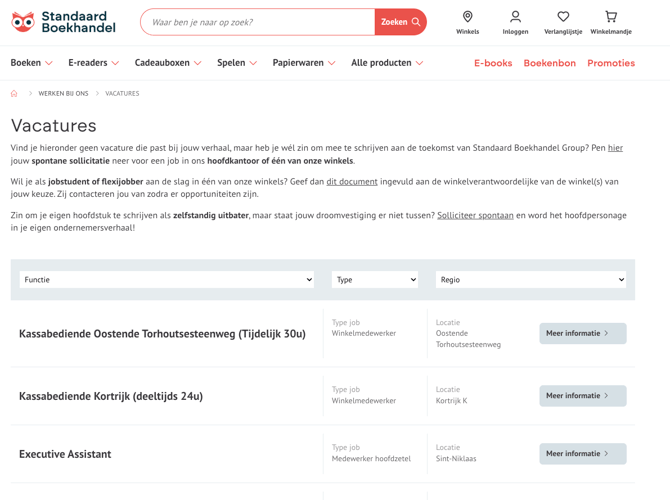Image resolution: width=670 pixels, height=500 pixels.
Task: Expand the E-readers menu
Action: pyautogui.click(x=94, y=63)
